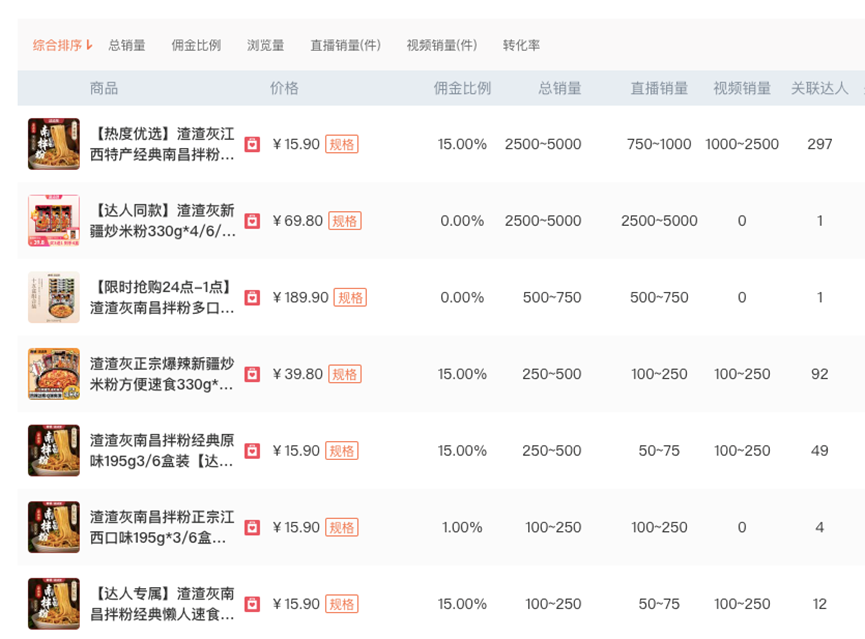Switch sorting to 视频销量(件)

point(442,45)
